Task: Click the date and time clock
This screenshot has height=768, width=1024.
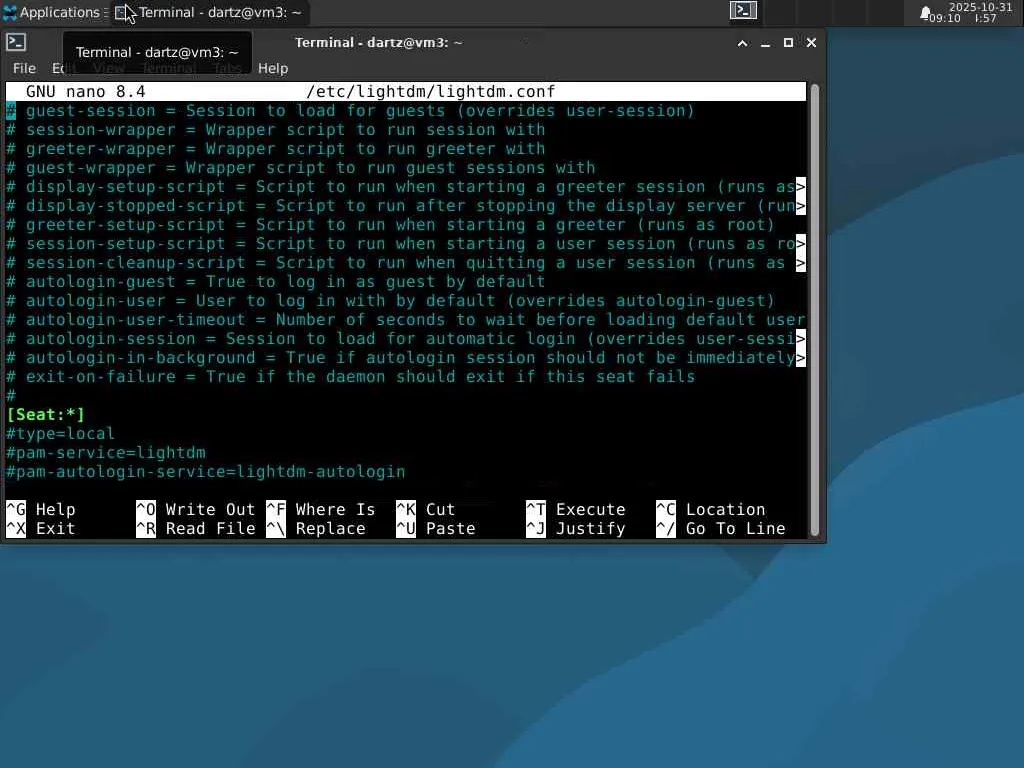Action: pyautogui.click(x=972, y=12)
